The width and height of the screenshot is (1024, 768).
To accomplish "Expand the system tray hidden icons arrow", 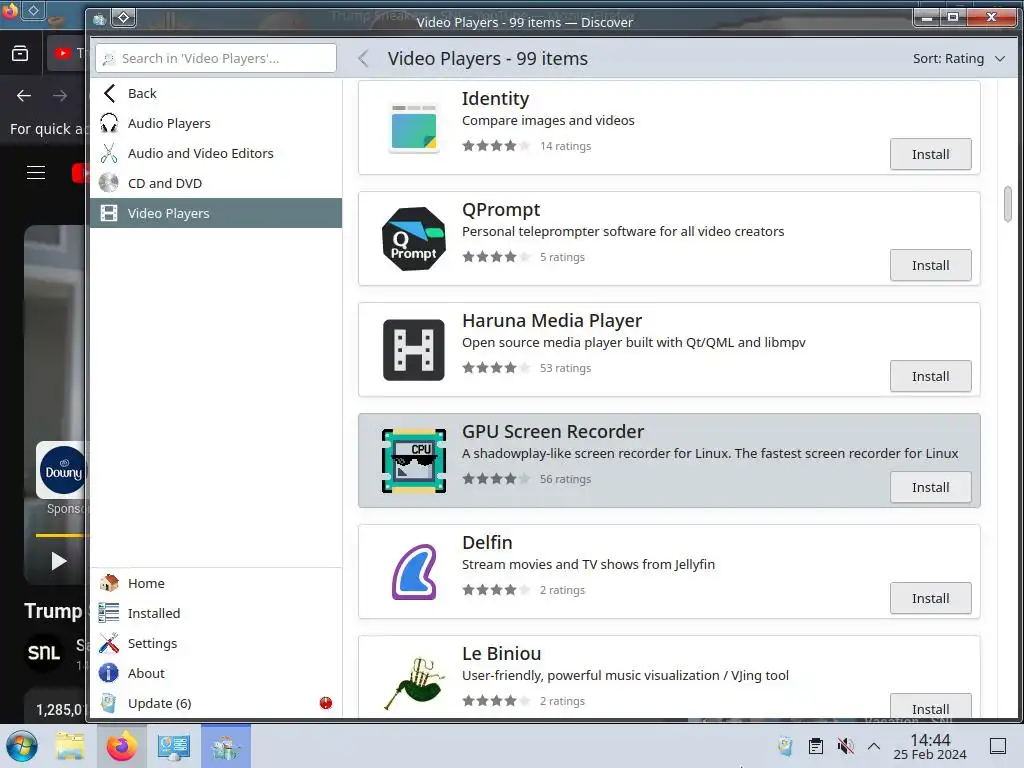I will pyautogui.click(x=874, y=746).
